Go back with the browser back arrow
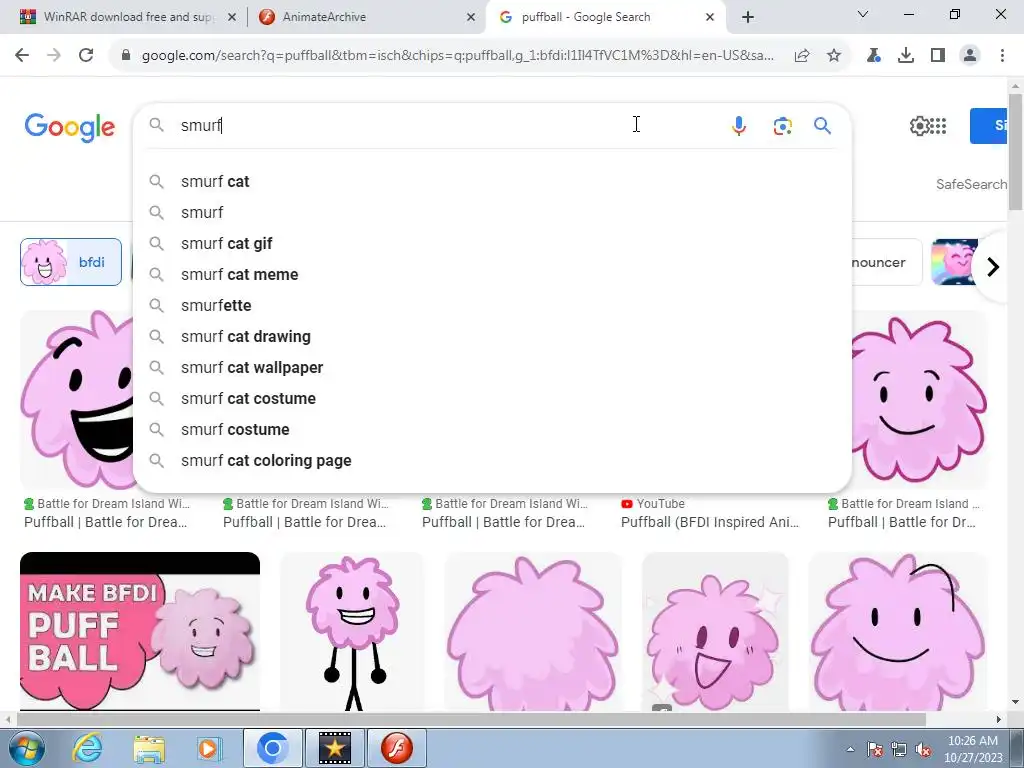The height and width of the screenshot is (768, 1024). (x=22, y=56)
